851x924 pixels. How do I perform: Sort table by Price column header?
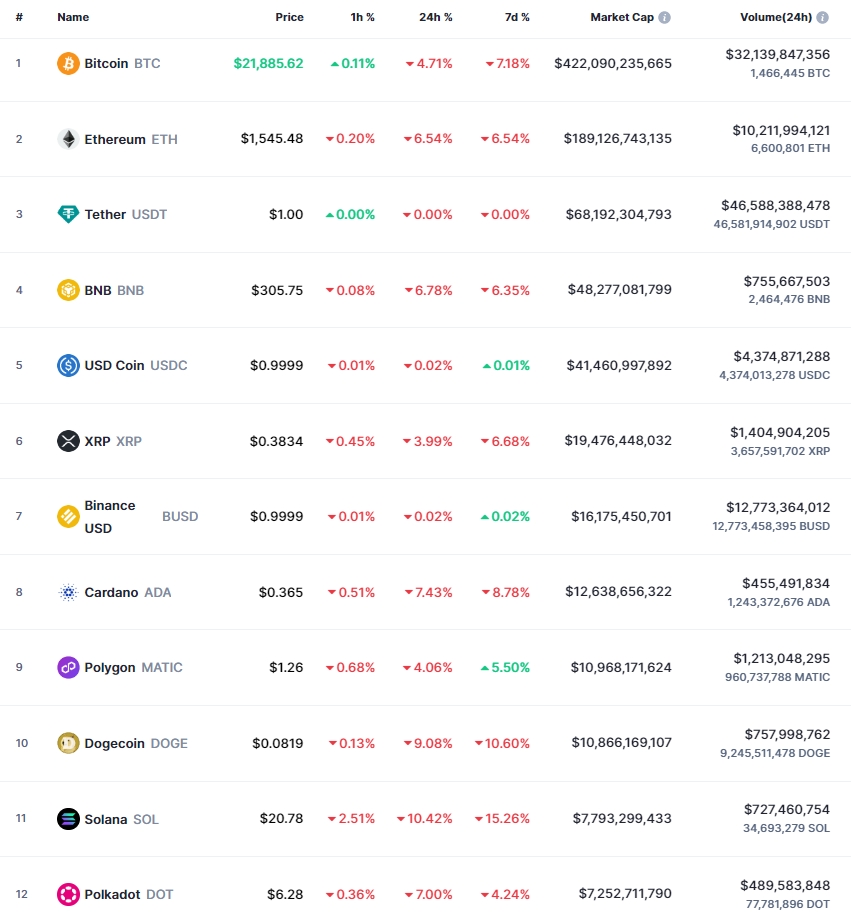pyautogui.click(x=289, y=17)
